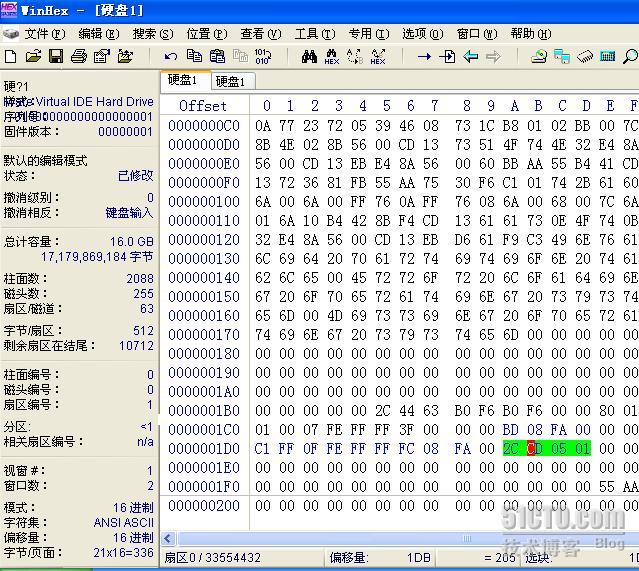Select the first 硬盘1 tab

point(183,80)
